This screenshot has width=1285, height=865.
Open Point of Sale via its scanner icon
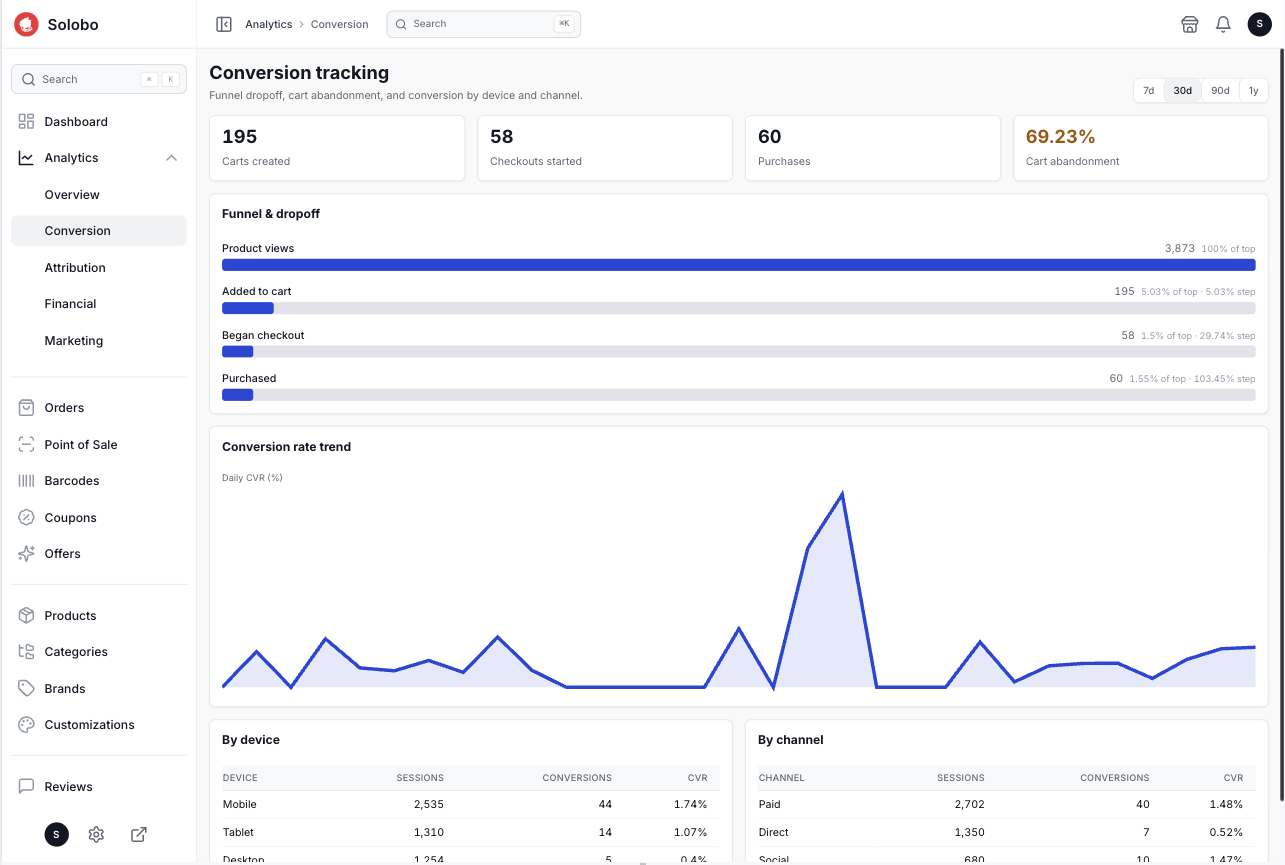(27, 445)
